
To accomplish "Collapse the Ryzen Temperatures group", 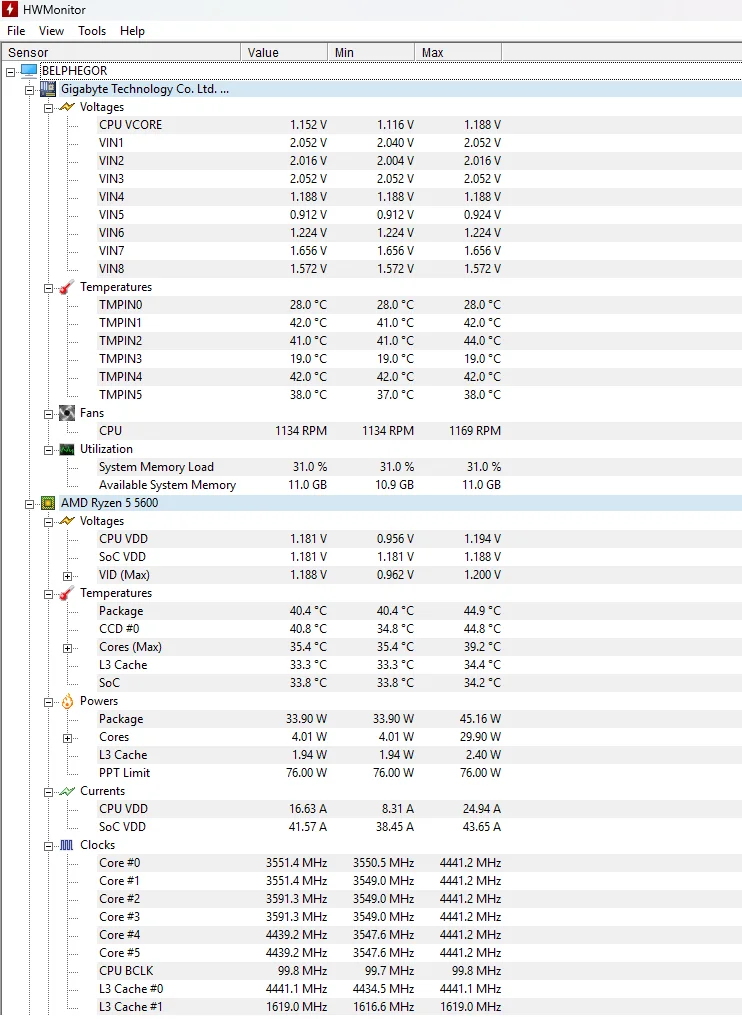I will pyautogui.click(x=49, y=595).
